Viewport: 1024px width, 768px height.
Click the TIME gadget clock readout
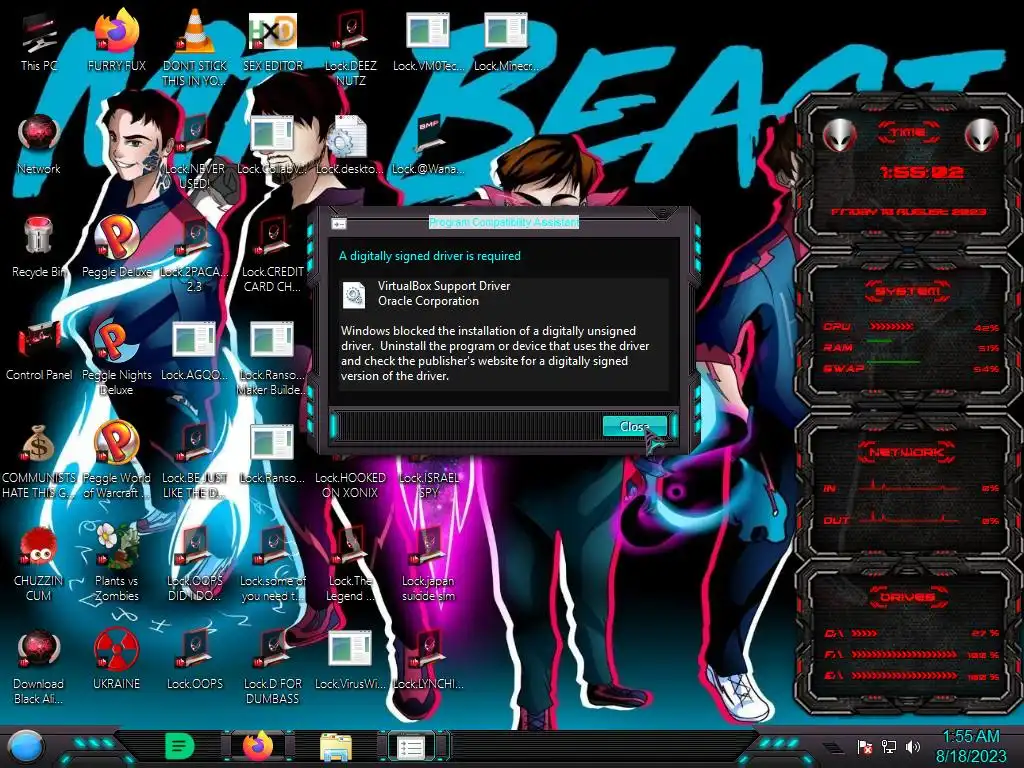[921, 172]
